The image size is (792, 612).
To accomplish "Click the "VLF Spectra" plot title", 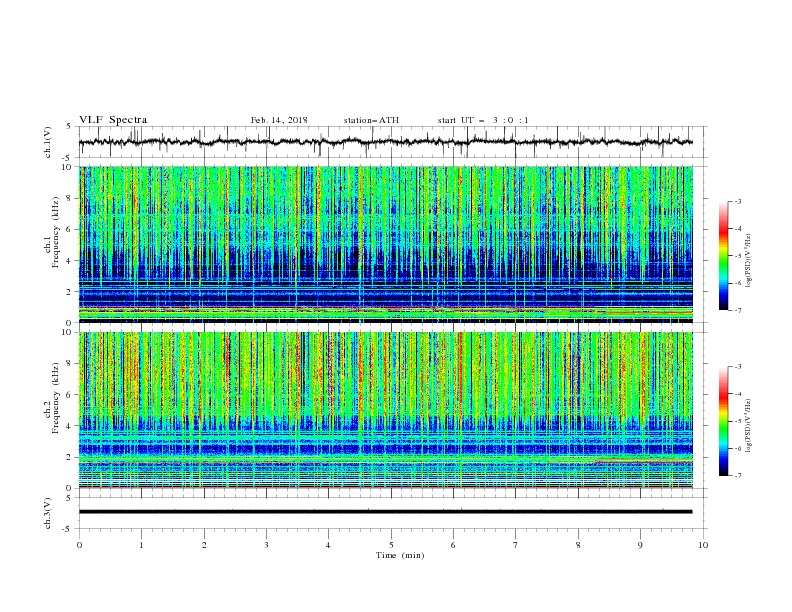I will (x=113, y=120).
